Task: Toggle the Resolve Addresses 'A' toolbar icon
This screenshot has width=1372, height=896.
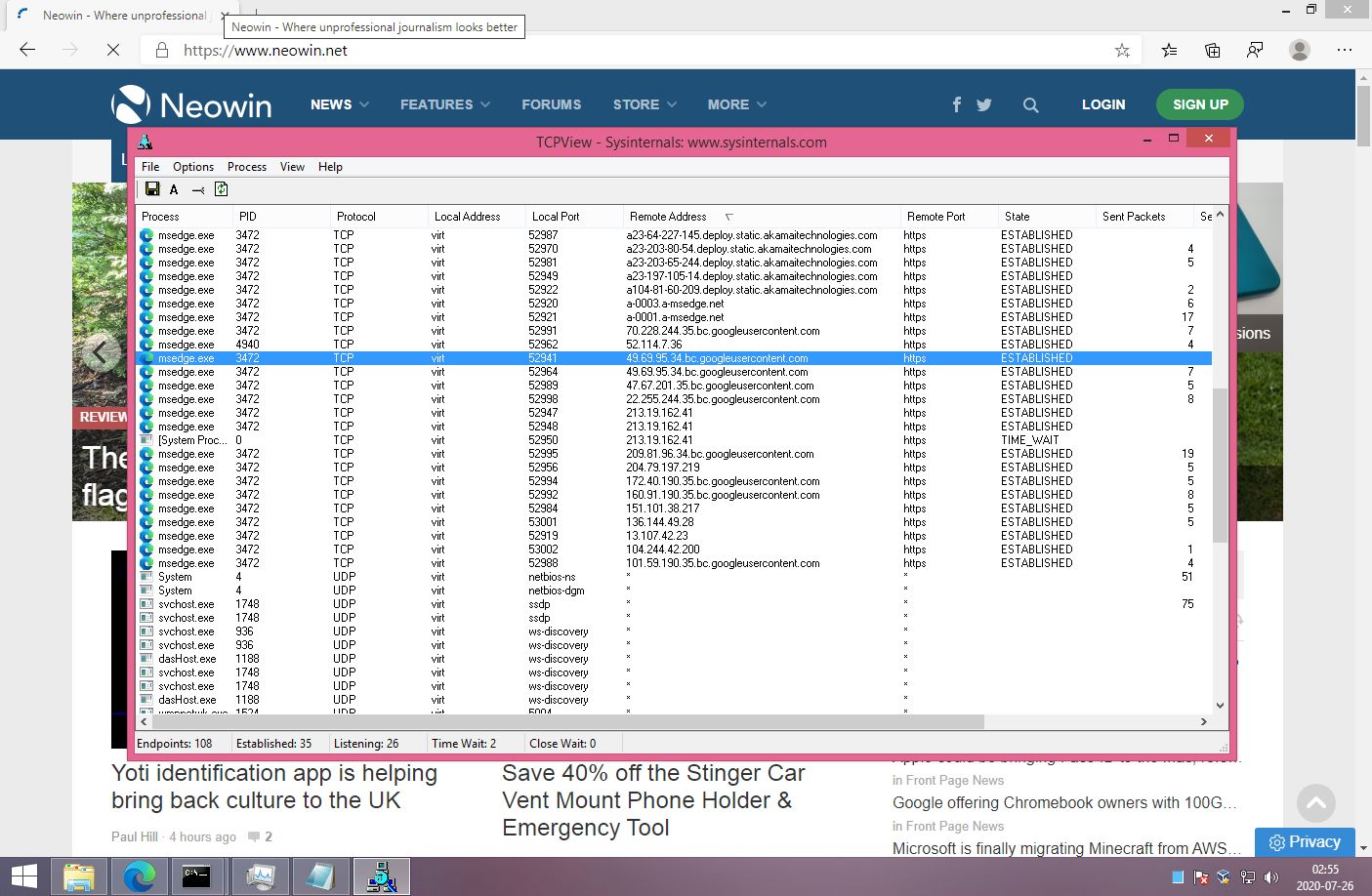Action: (x=174, y=189)
